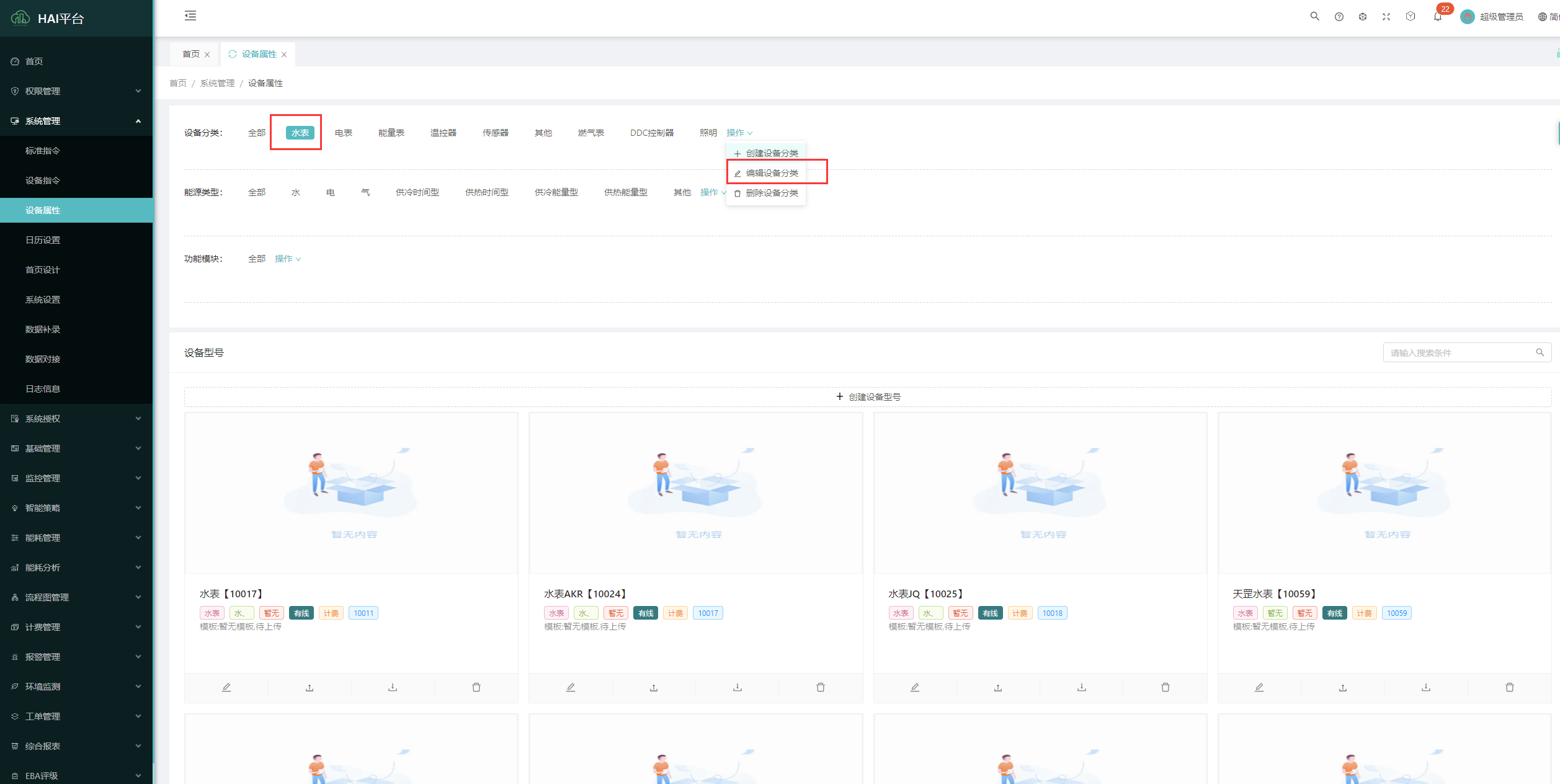Expand 基础管理 sidebar menu
1560x784 pixels.
[x=76, y=448]
